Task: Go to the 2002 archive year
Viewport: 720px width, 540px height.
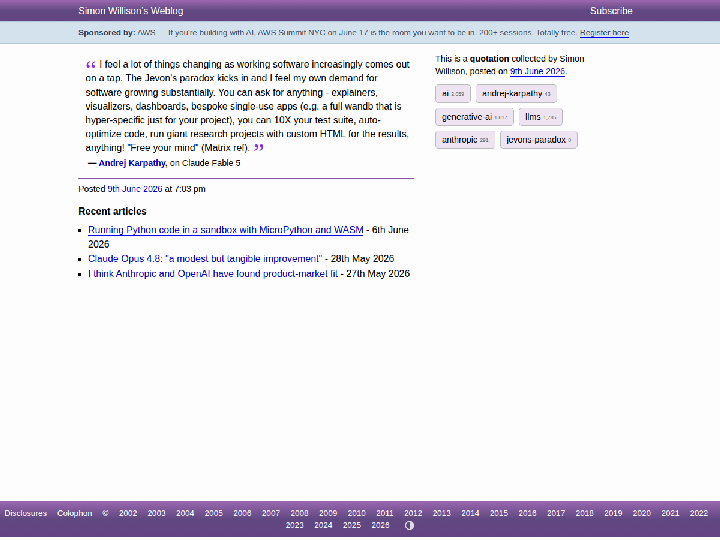Action: [x=128, y=513]
